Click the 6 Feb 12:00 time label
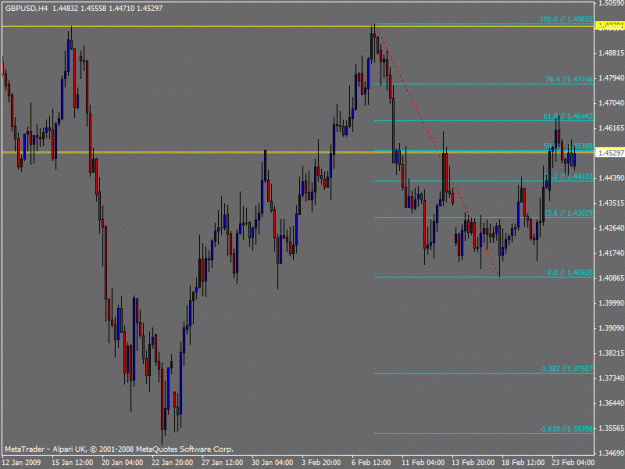The width and height of the screenshot is (625, 469). pos(371,462)
